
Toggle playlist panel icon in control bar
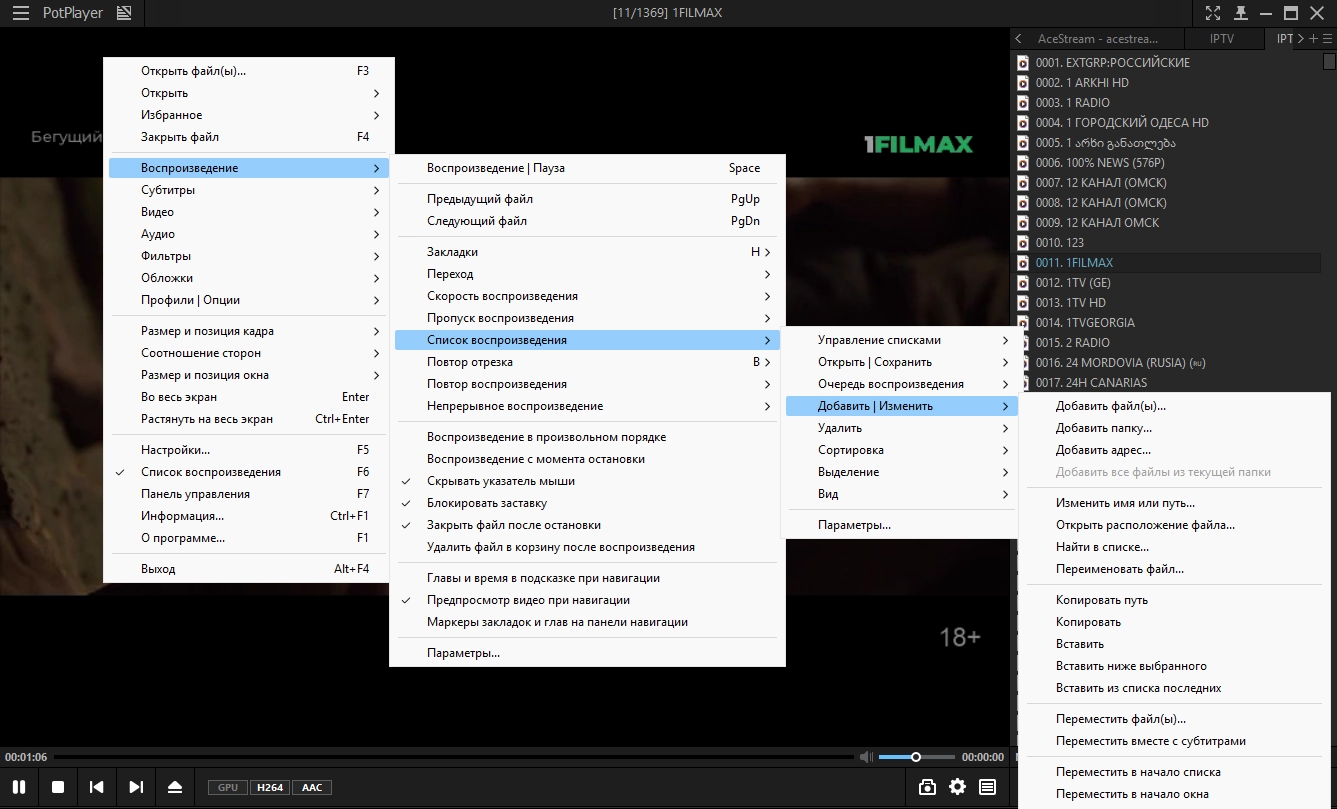[987, 787]
